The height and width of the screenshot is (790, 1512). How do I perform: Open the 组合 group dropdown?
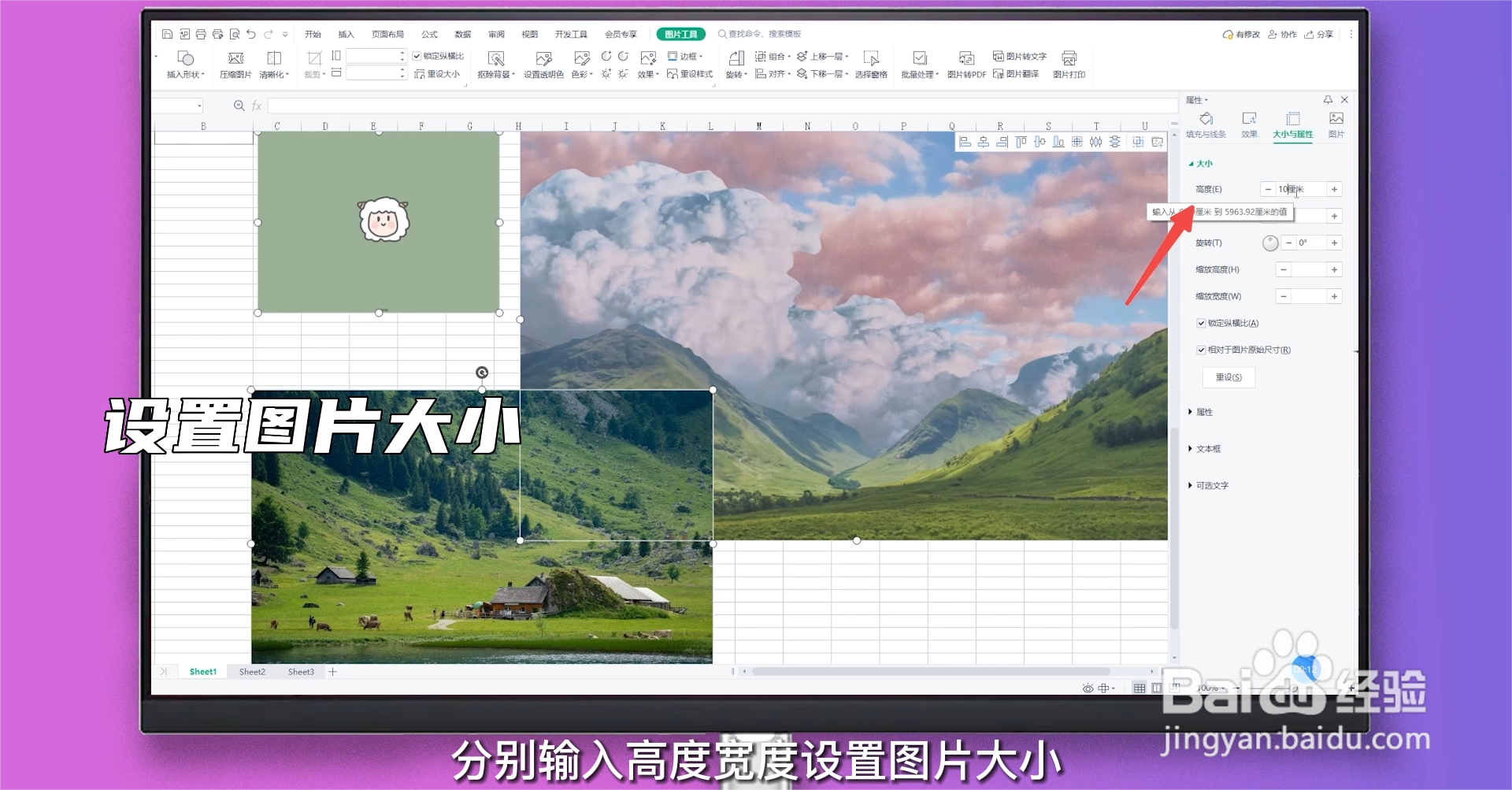pos(773,56)
